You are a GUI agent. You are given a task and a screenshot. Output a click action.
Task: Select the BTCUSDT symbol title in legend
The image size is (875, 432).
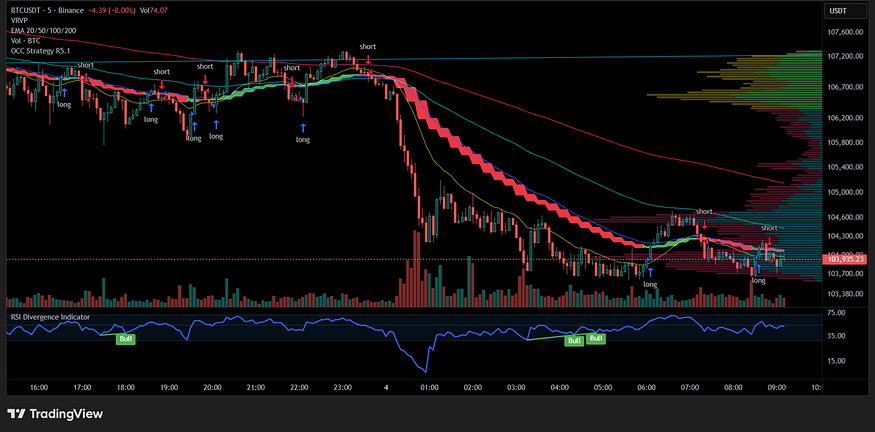(34, 10)
